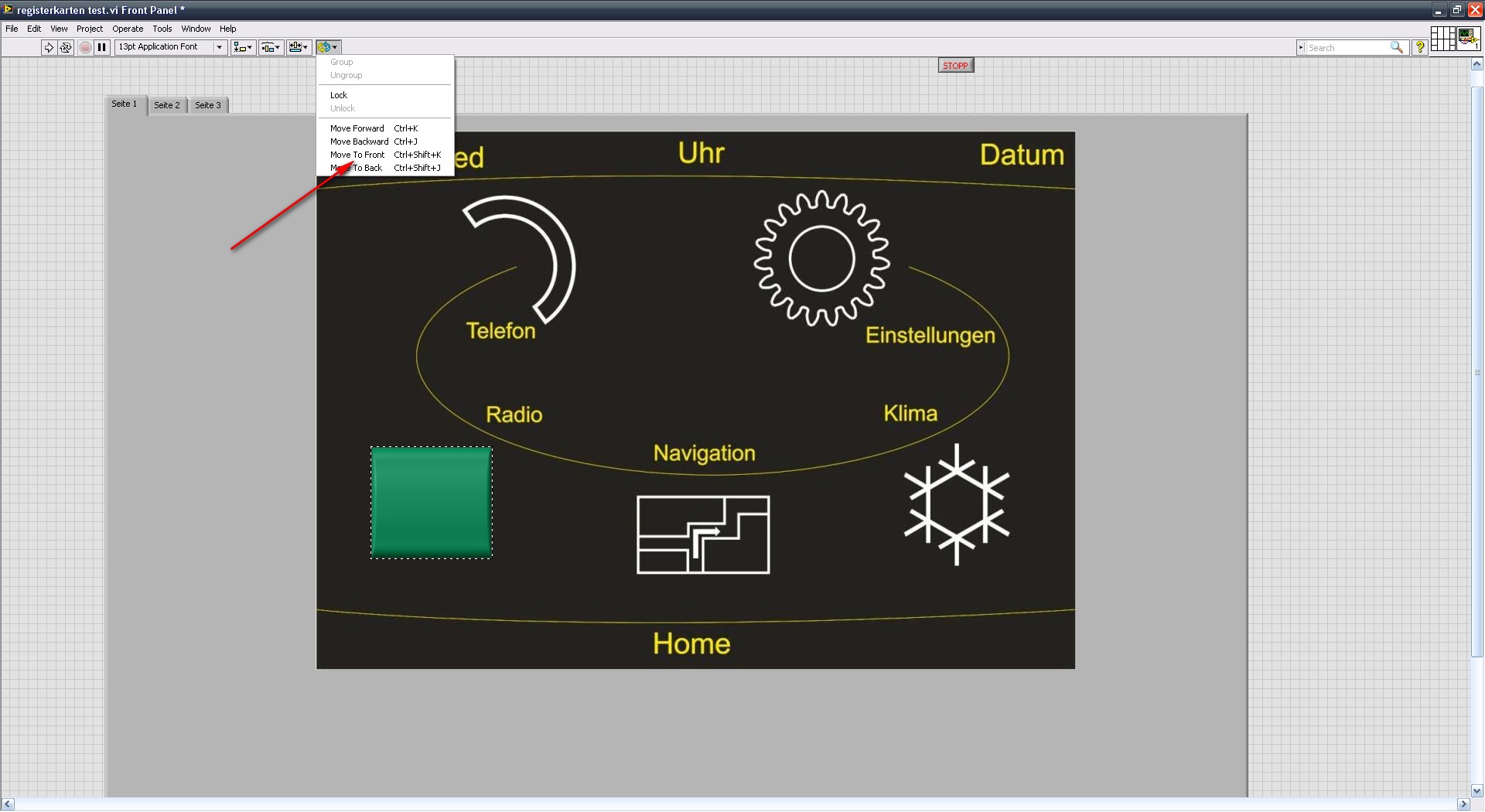Choose Move Backward in the Reorder menu
This screenshot has width=1485, height=812.
[x=385, y=142]
